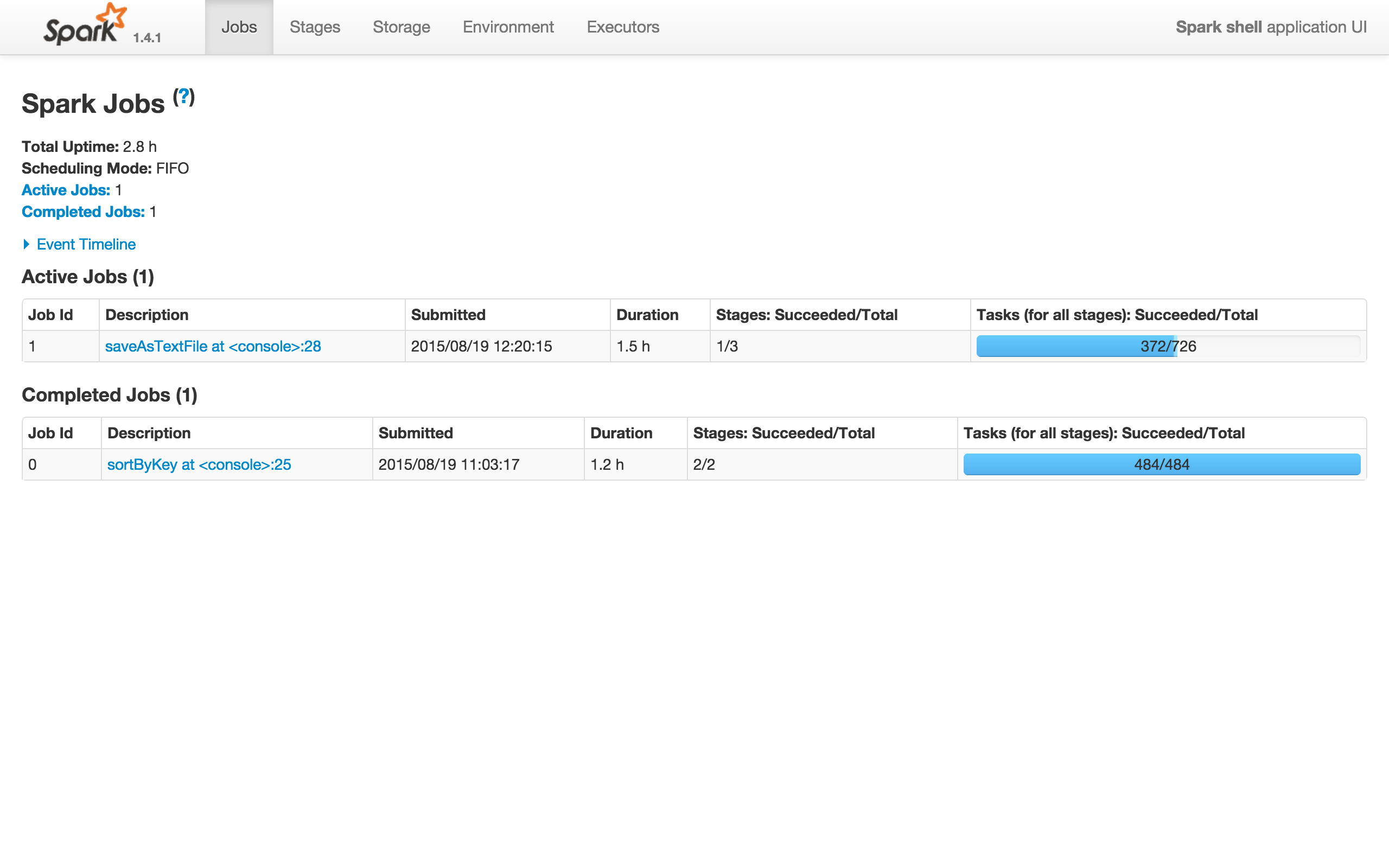Image resolution: width=1389 pixels, height=868 pixels.
Task: Click the 372/726 tasks progress bar
Action: coord(1168,346)
